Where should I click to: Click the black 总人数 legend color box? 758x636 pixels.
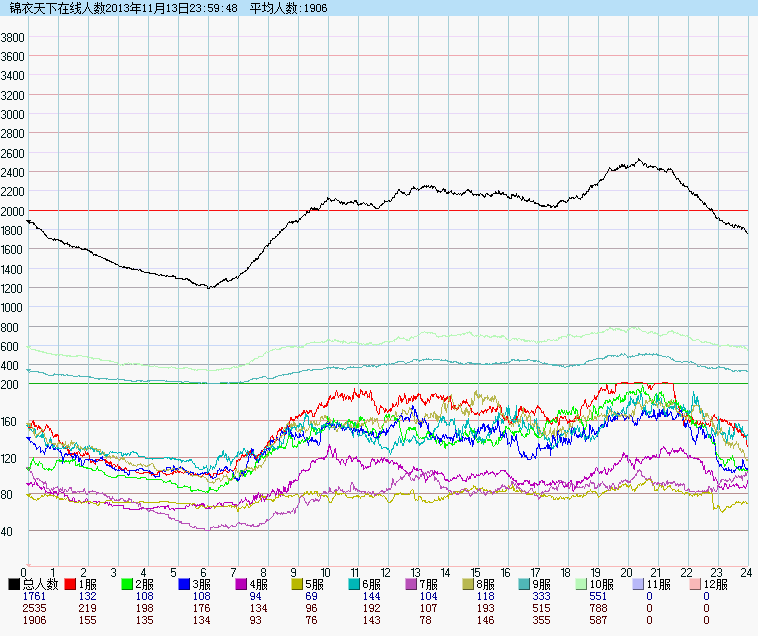14,584
